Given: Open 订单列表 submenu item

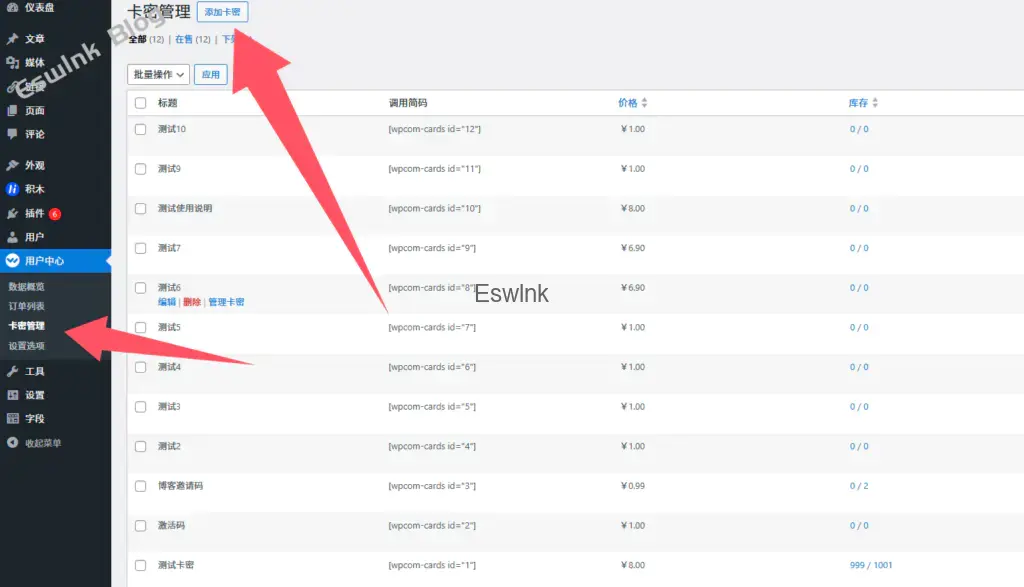Looking at the screenshot, I should click(27, 306).
